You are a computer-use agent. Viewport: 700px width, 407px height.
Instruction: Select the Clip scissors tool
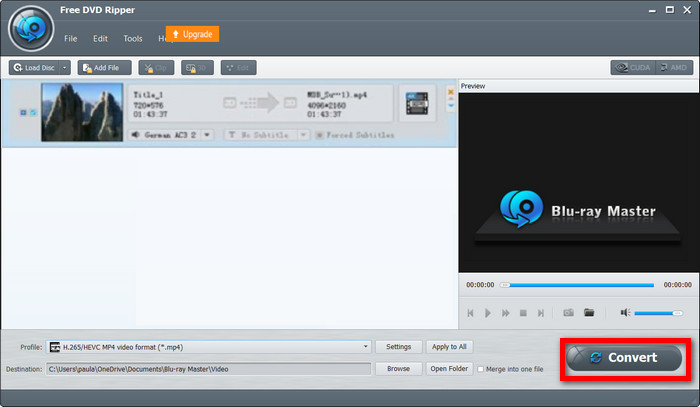(156, 68)
